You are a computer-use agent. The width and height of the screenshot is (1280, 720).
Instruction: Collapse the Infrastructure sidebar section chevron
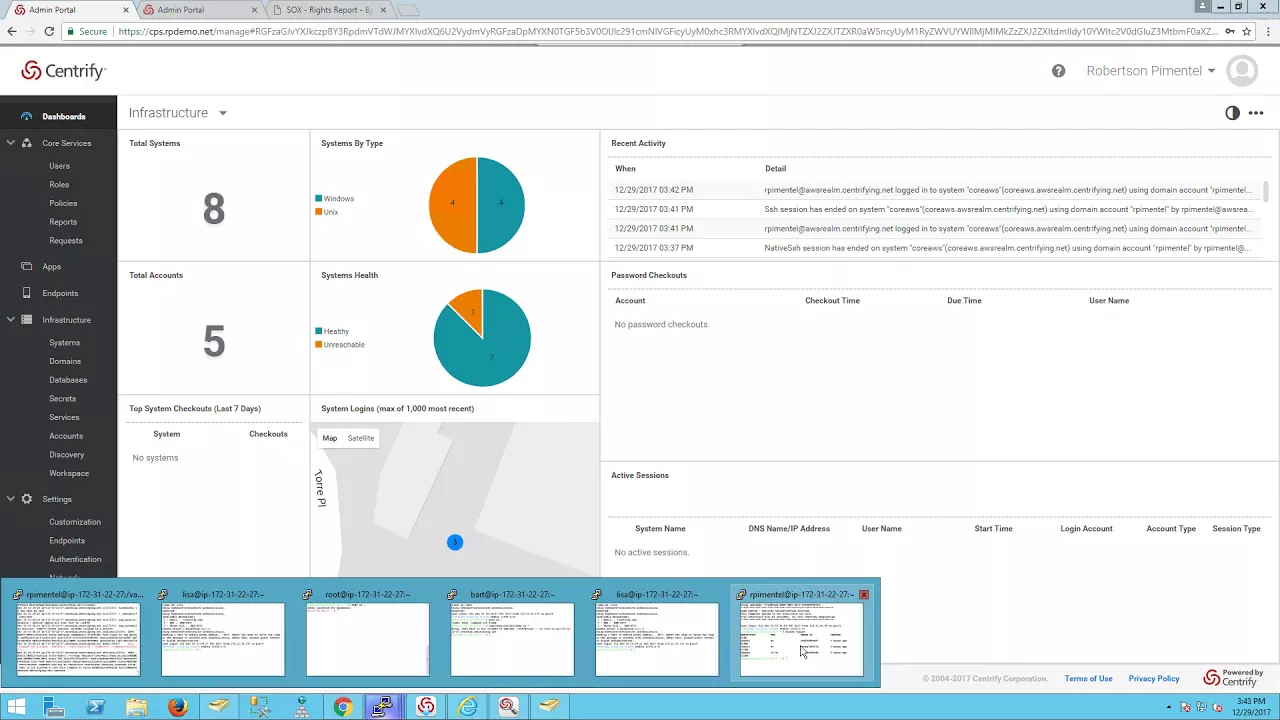pyautogui.click(x=11, y=319)
